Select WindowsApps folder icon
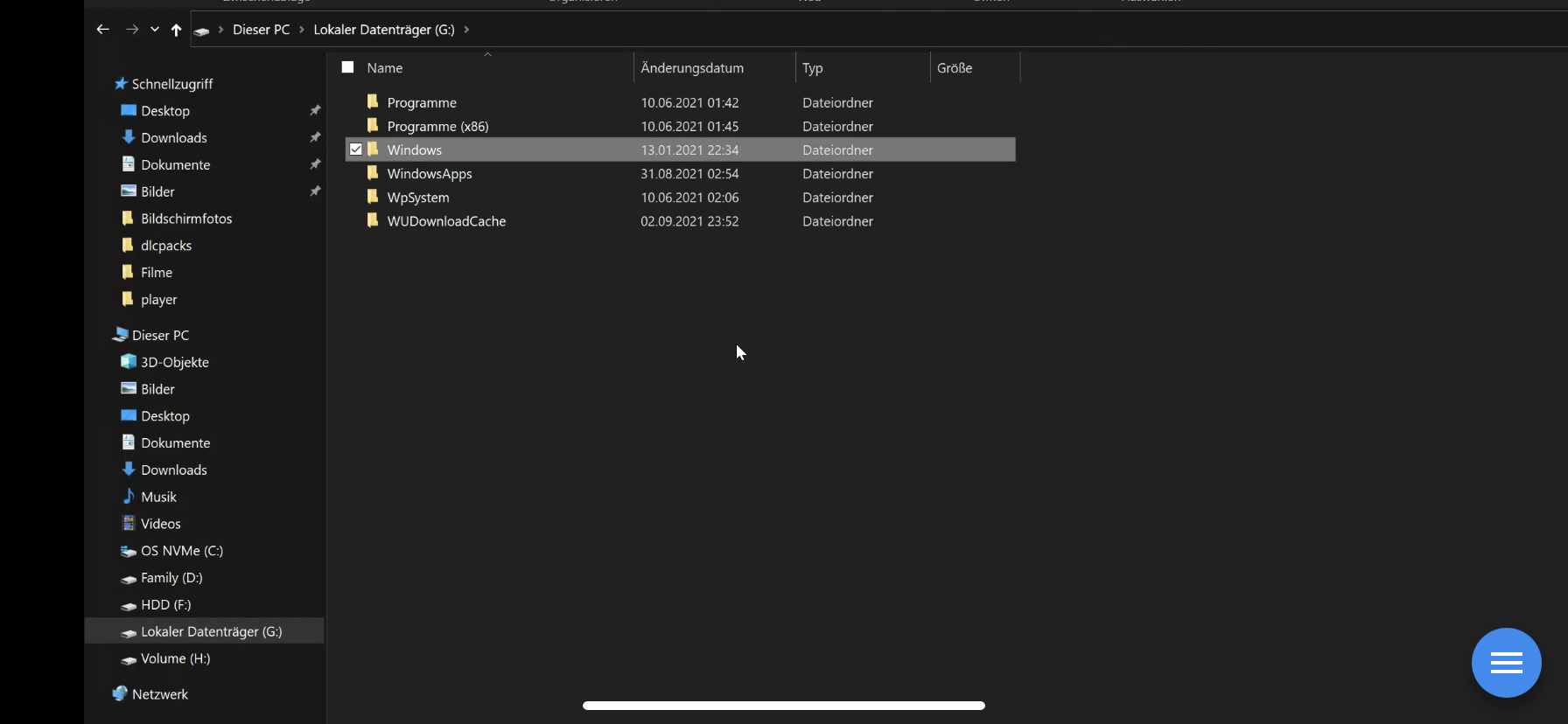The image size is (1568, 724). [x=373, y=172]
